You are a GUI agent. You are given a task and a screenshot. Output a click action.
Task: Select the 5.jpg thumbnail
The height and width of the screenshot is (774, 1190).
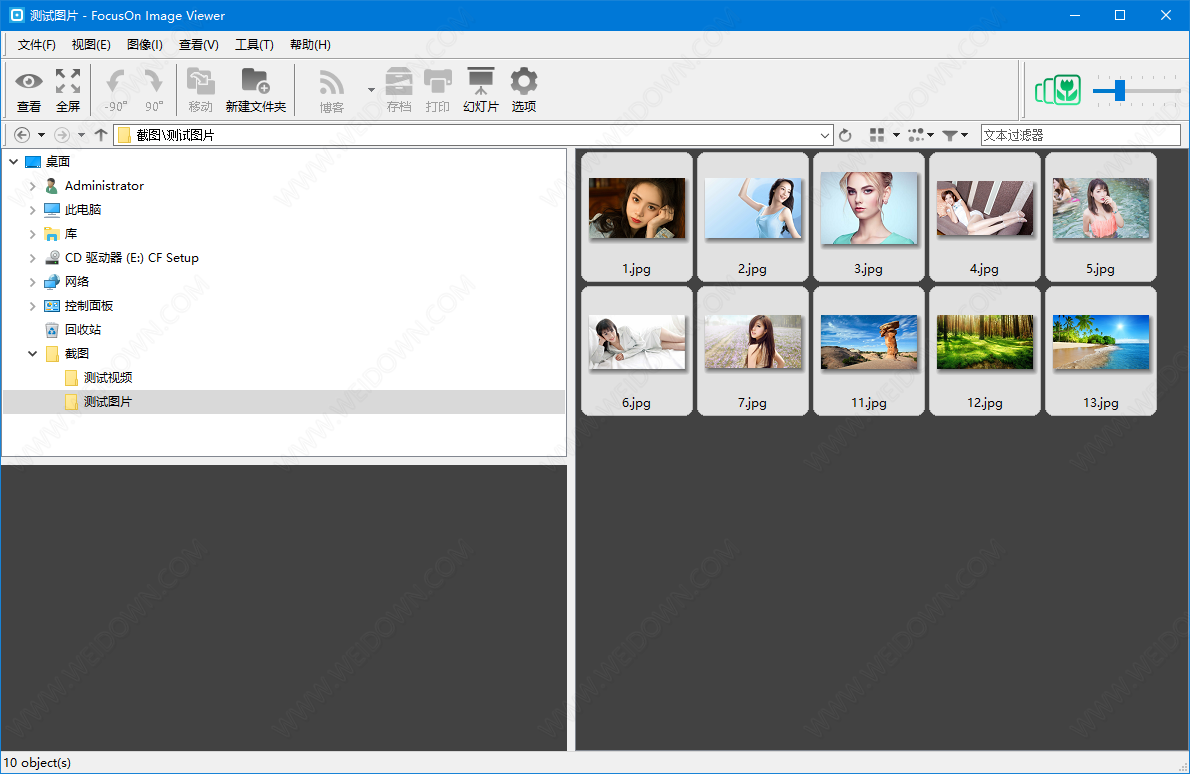[1101, 217]
